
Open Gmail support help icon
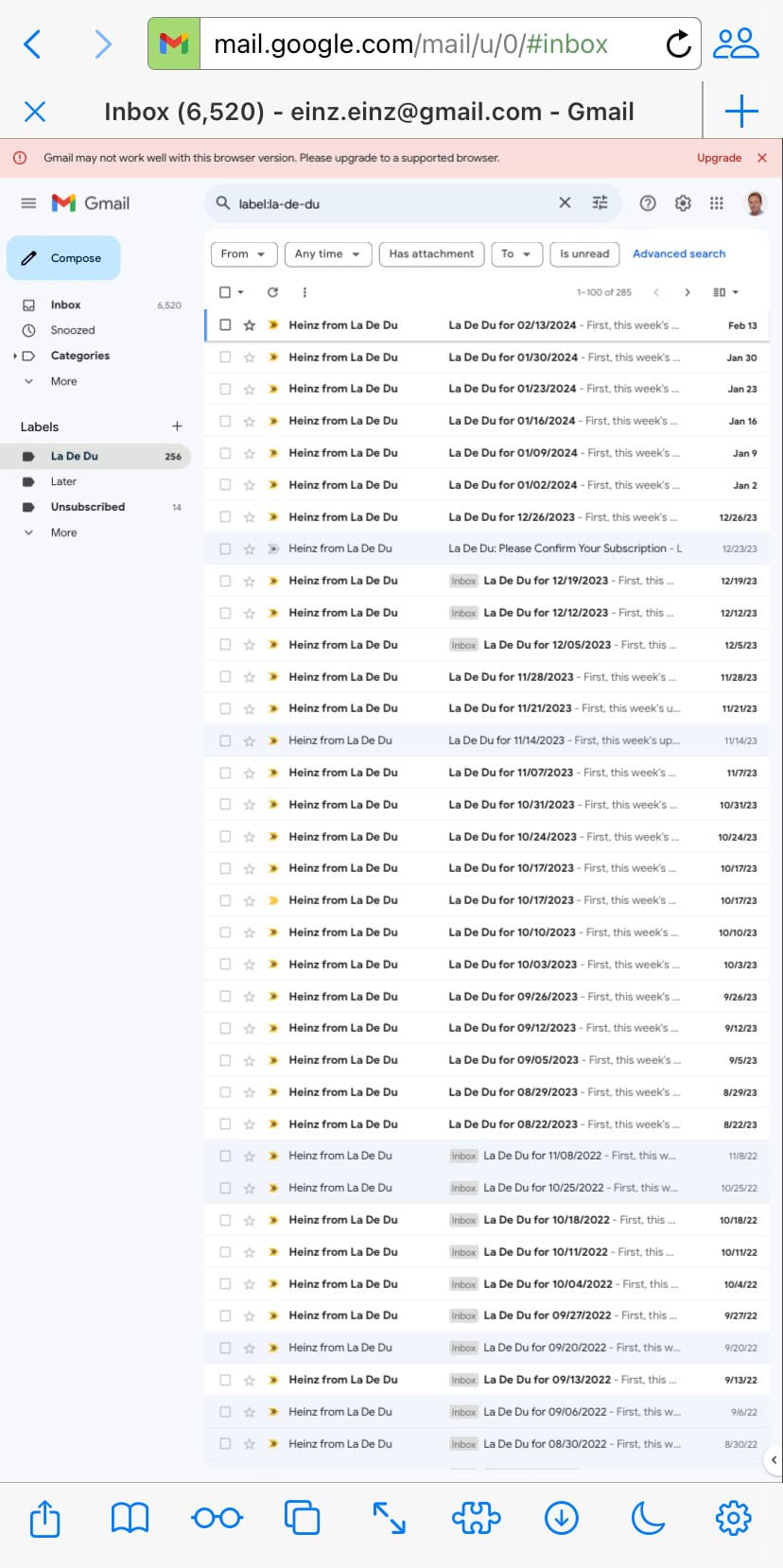coord(648,202)
